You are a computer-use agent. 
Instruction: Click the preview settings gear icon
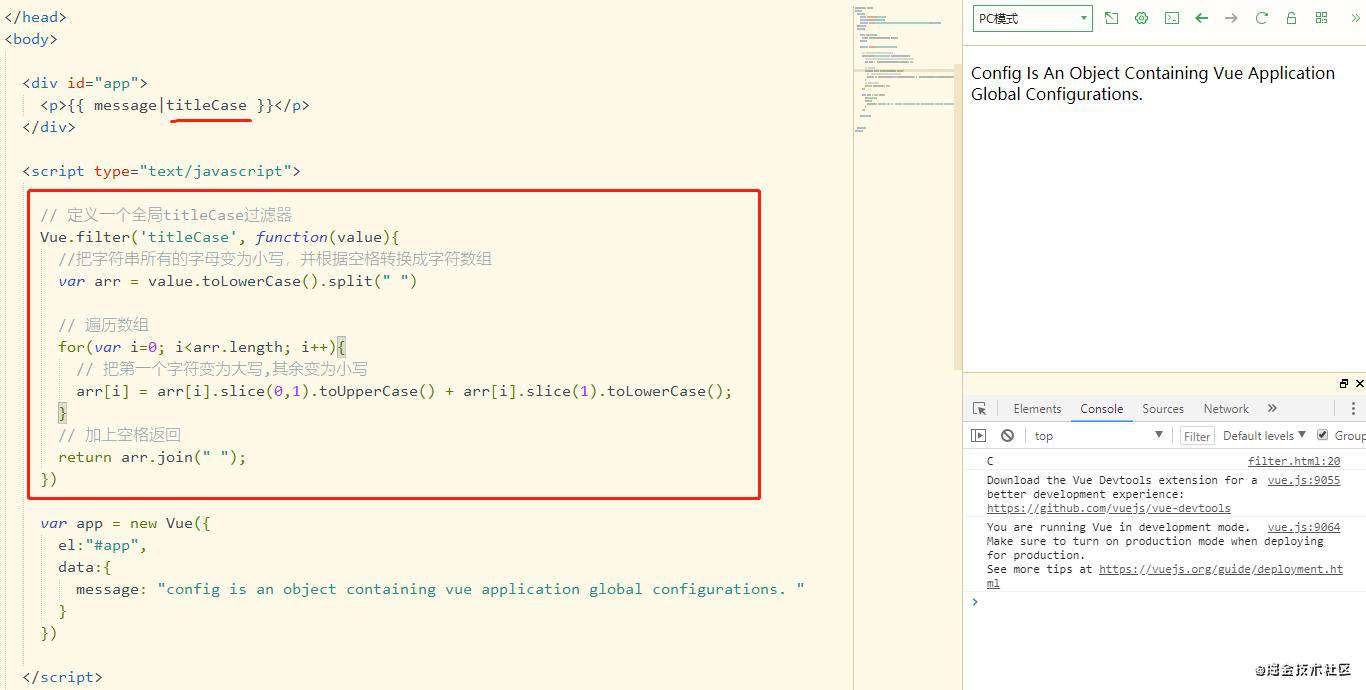(1141, 18)
